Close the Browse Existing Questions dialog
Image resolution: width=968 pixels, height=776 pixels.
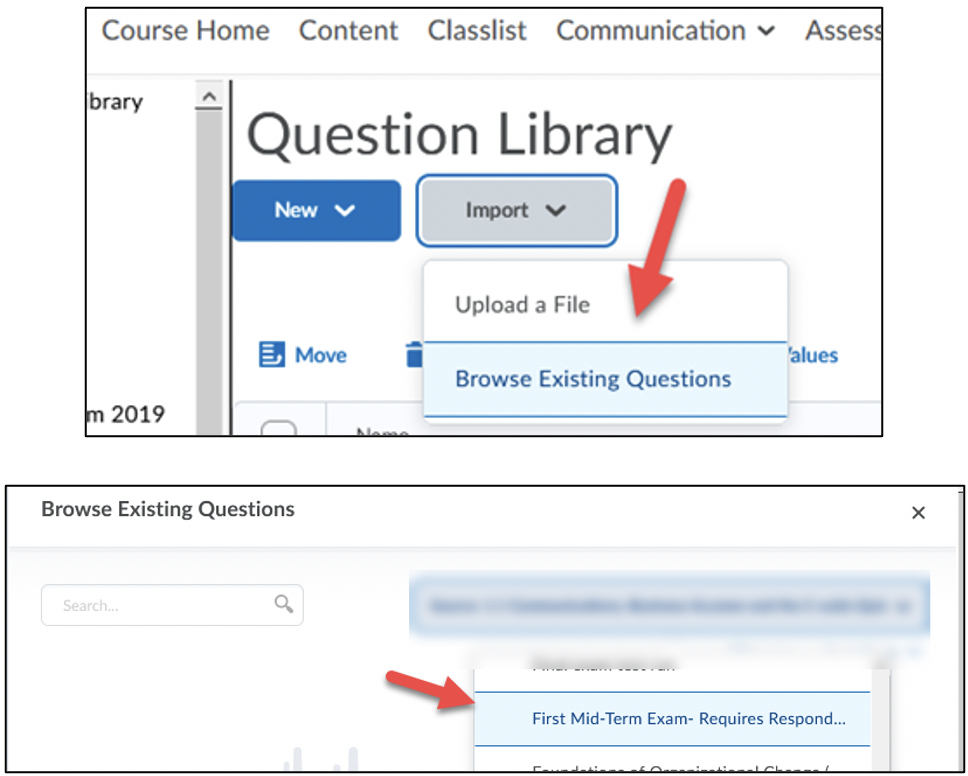918,513
